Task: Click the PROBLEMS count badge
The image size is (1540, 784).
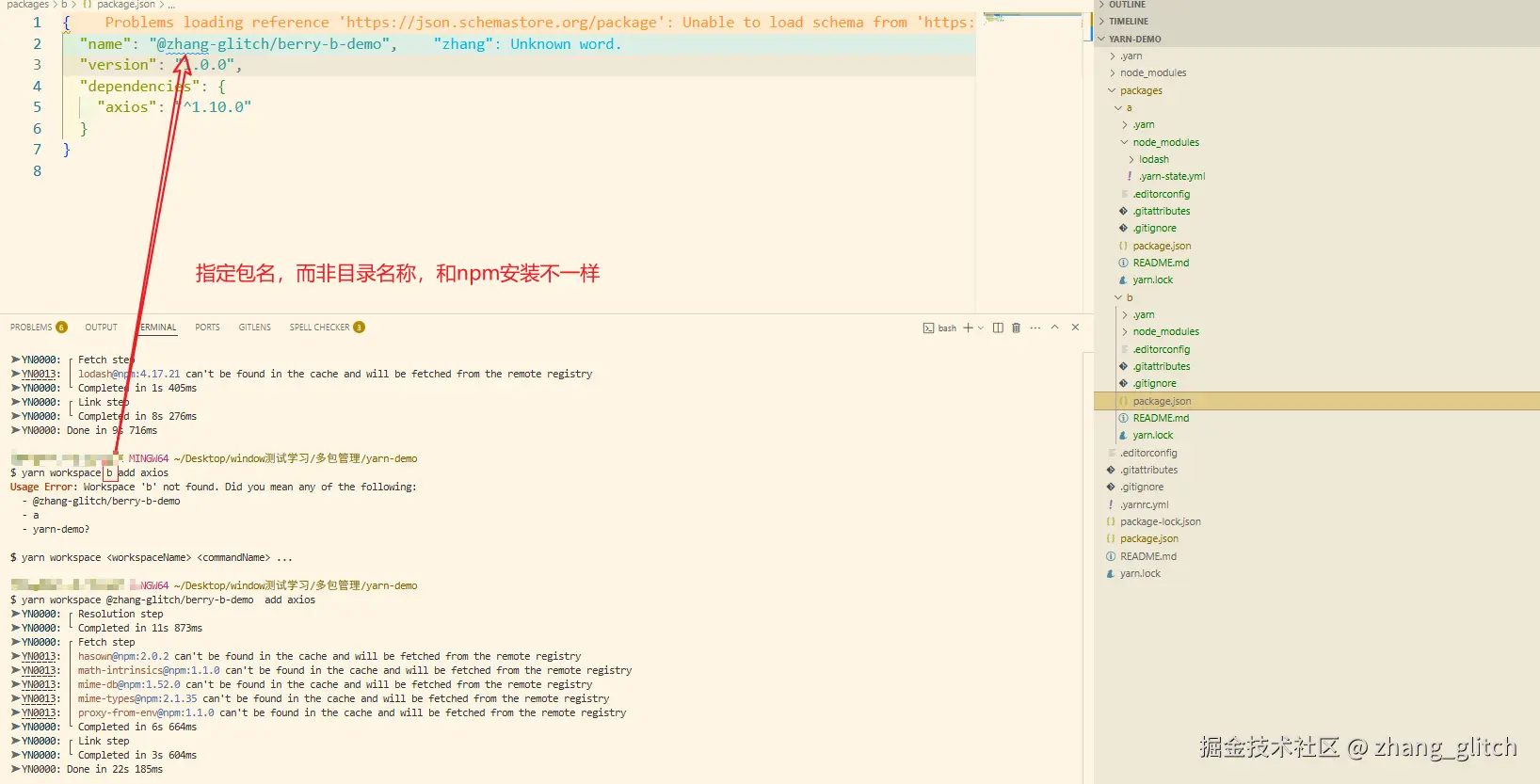Action: (62, 328)
